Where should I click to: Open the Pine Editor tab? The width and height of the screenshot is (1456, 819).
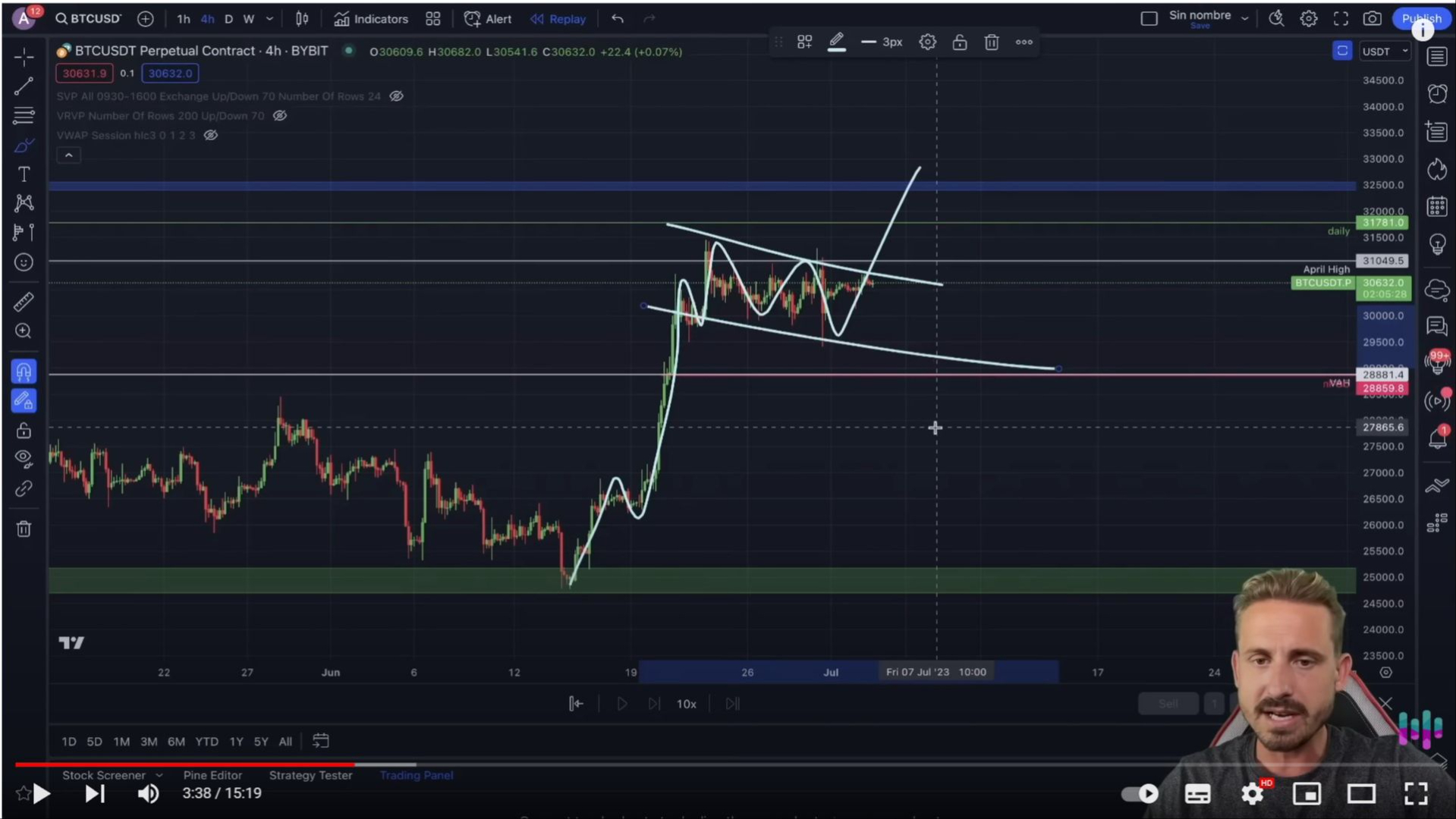click(212, 775)
